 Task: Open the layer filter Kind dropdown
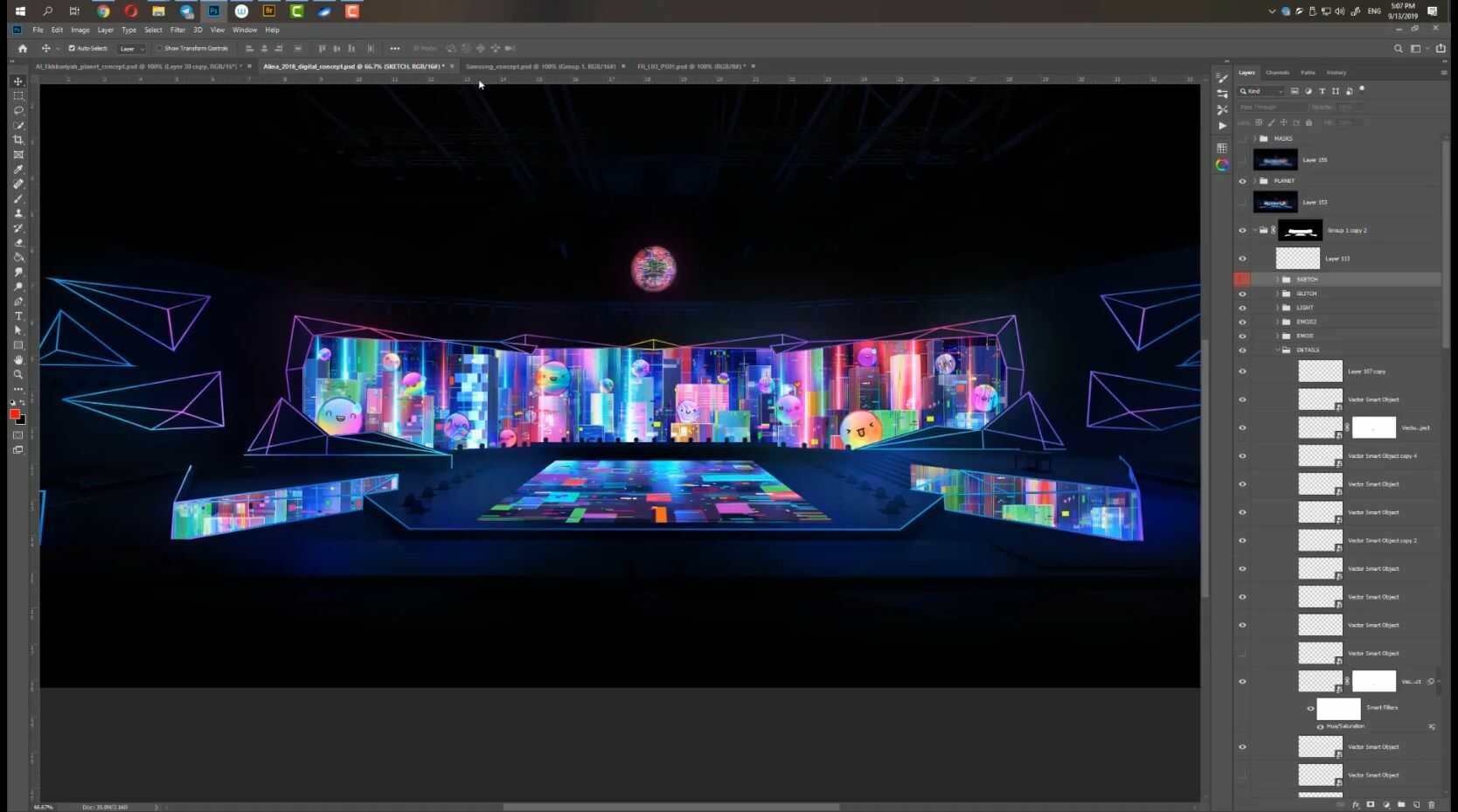pos(1261,91)
